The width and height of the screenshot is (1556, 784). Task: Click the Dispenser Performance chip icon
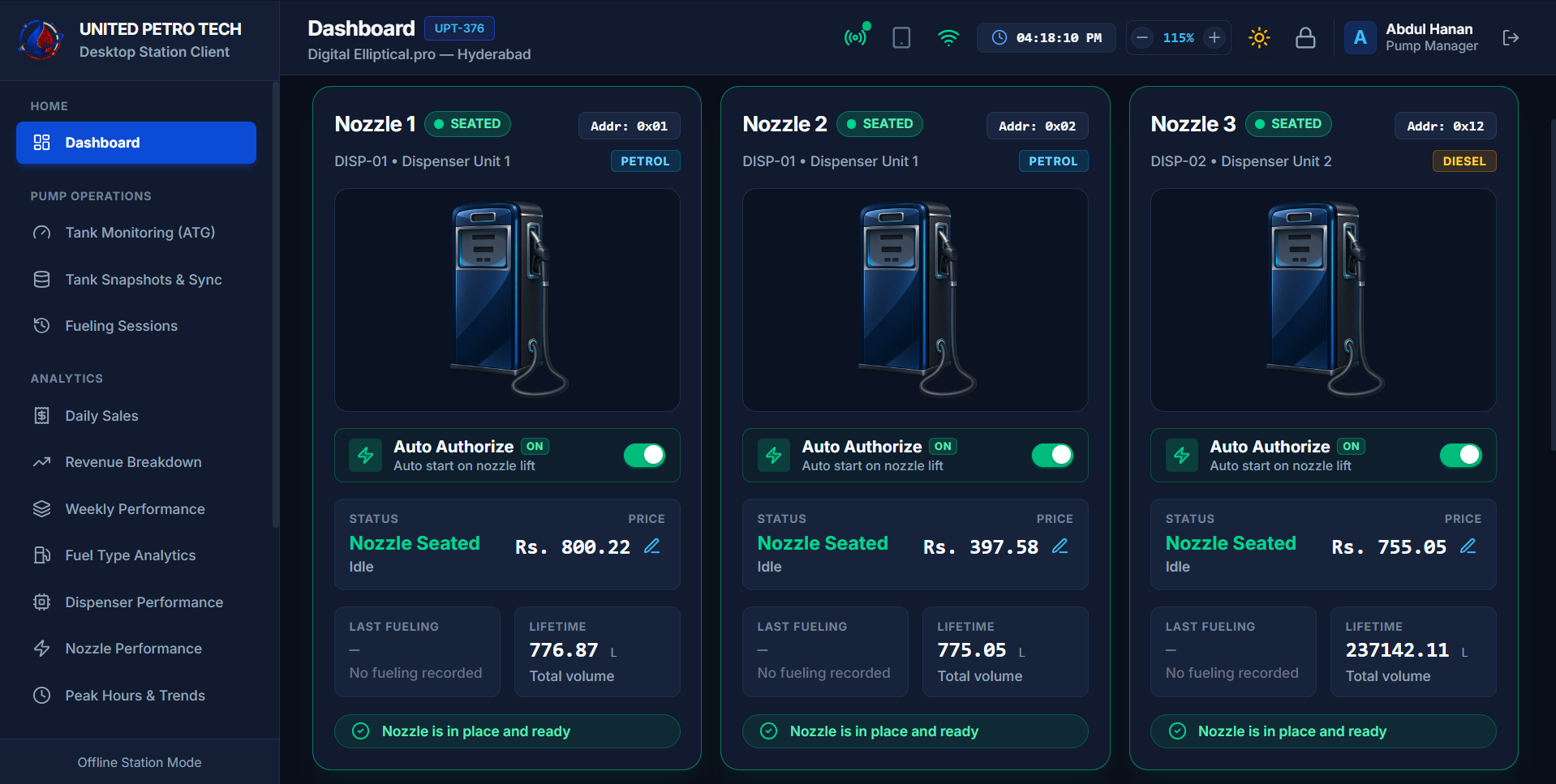(x=41, y=602)
